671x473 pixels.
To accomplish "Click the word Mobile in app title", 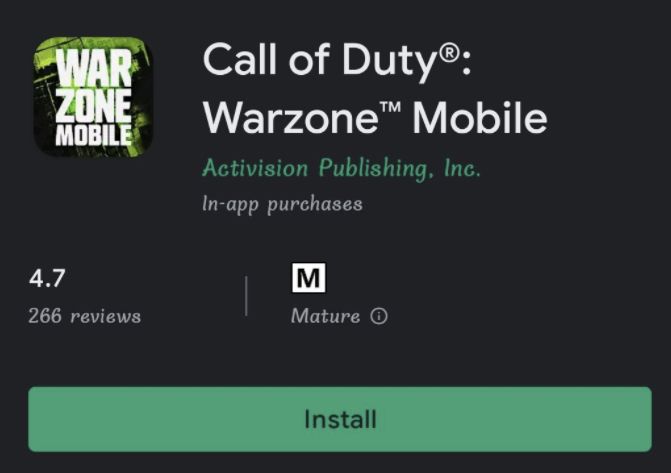I will click(x=480, y=119).
